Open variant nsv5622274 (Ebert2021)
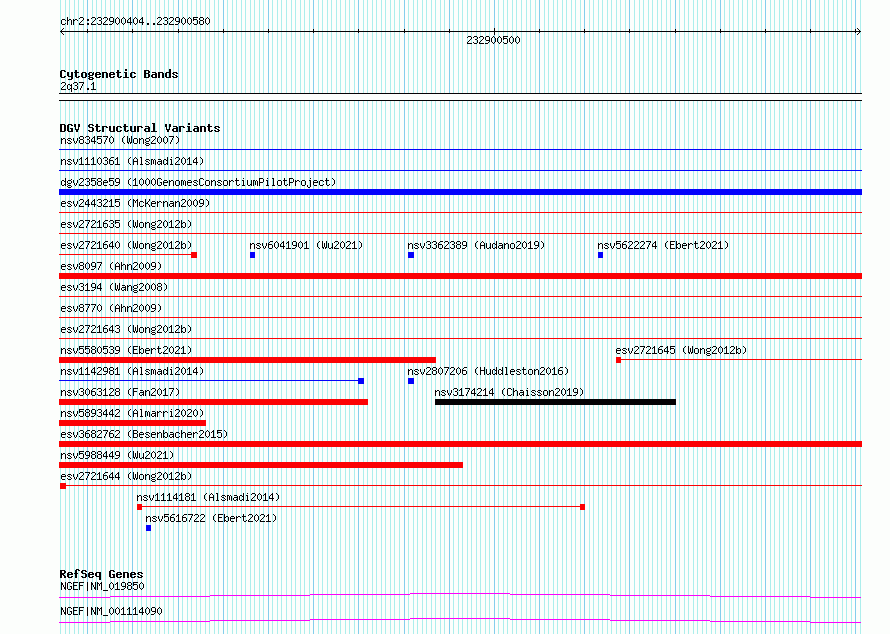The image size is (890, 634). click(x=663, y=245)
